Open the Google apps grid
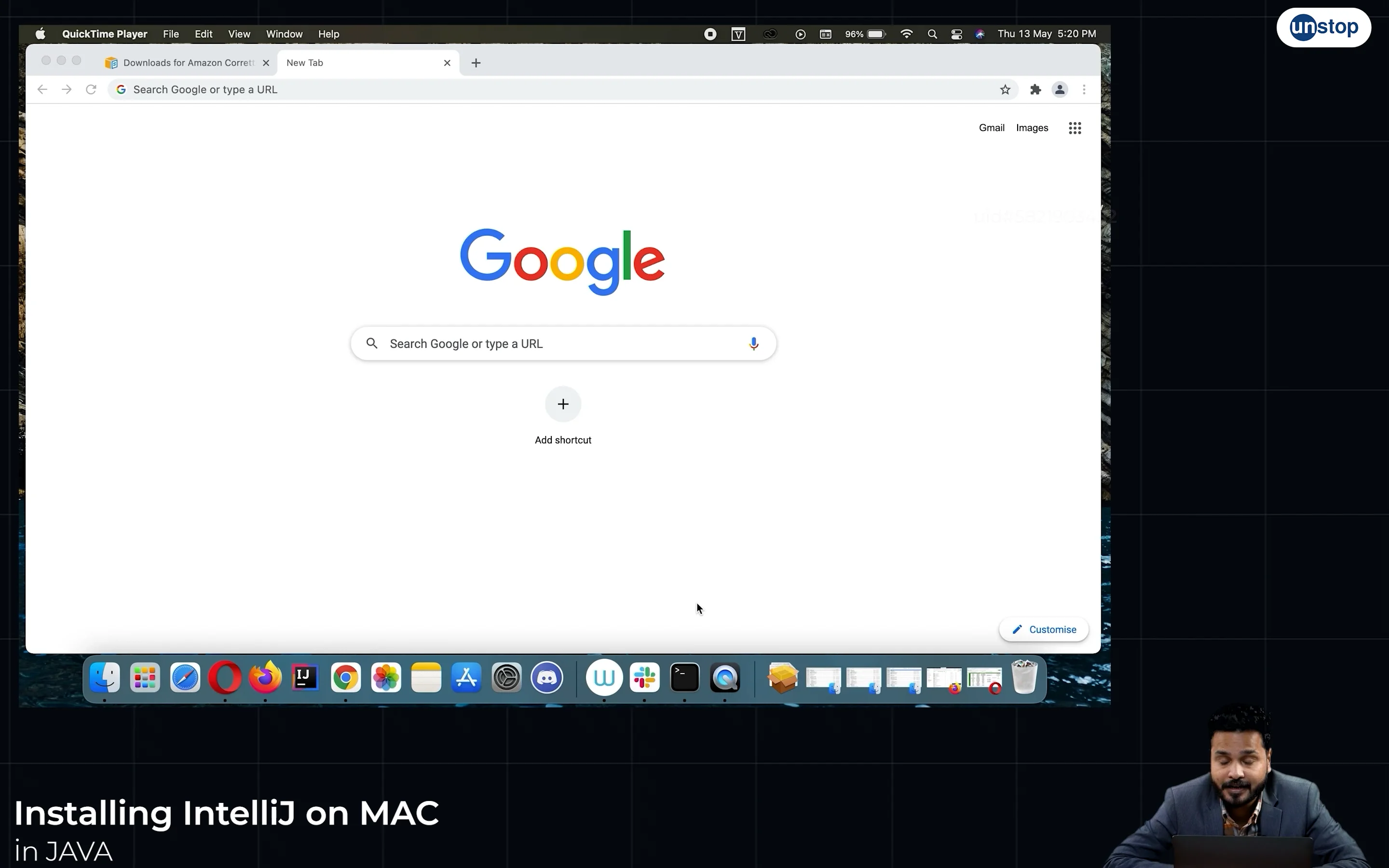Screen dimensions: 1389x868 tap(1074, 127)
